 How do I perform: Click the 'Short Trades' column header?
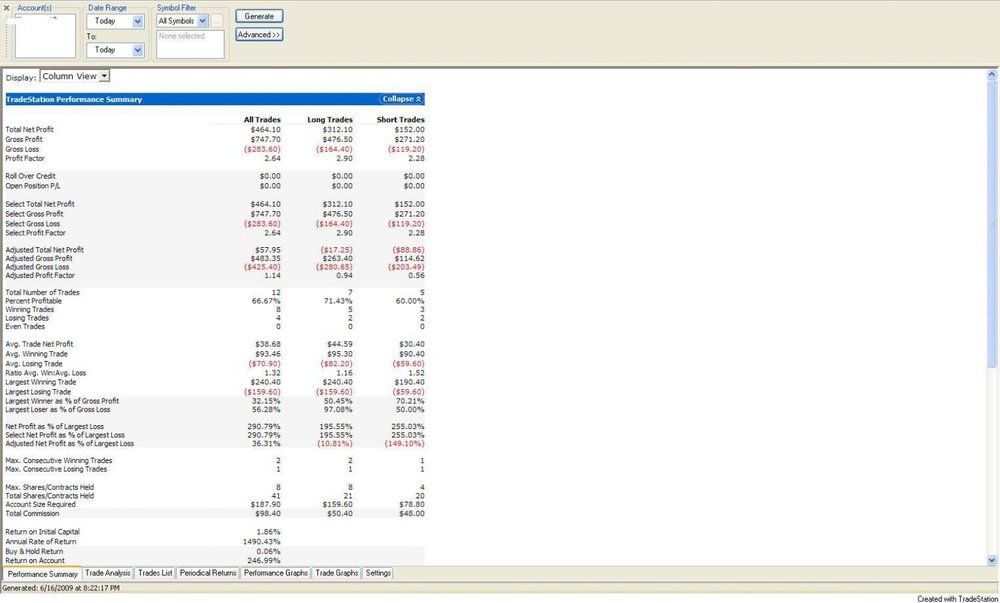pyautogui.click(x=401, y=120)
